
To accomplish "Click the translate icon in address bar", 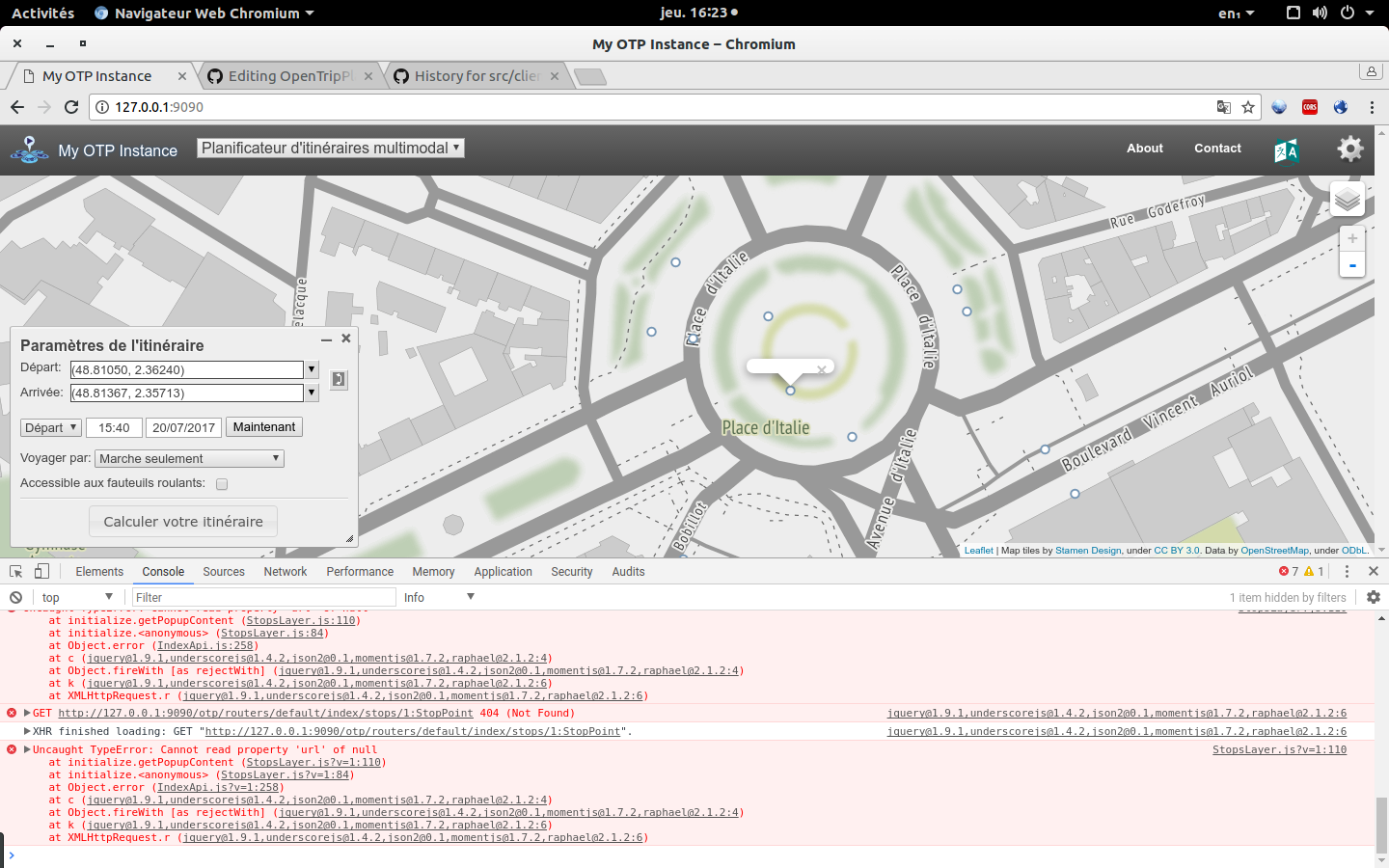I will click(1223, 107).
